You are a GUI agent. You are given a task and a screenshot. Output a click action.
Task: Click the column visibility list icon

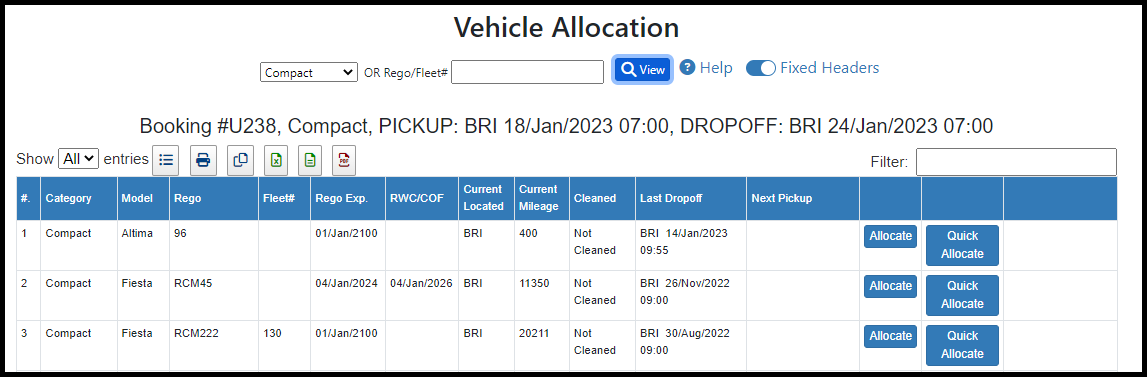165,160
